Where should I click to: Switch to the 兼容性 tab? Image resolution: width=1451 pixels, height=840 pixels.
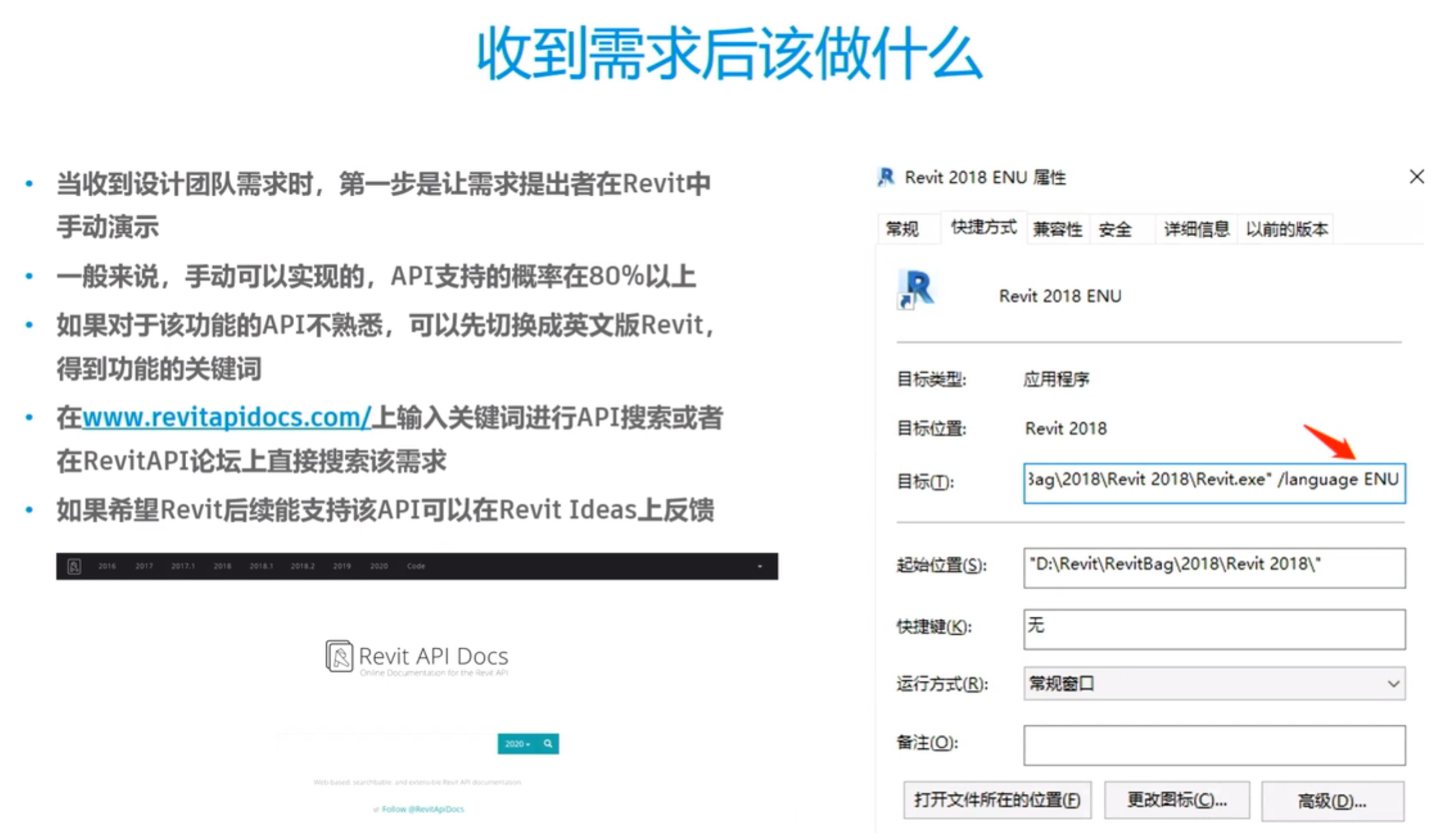1057,229
